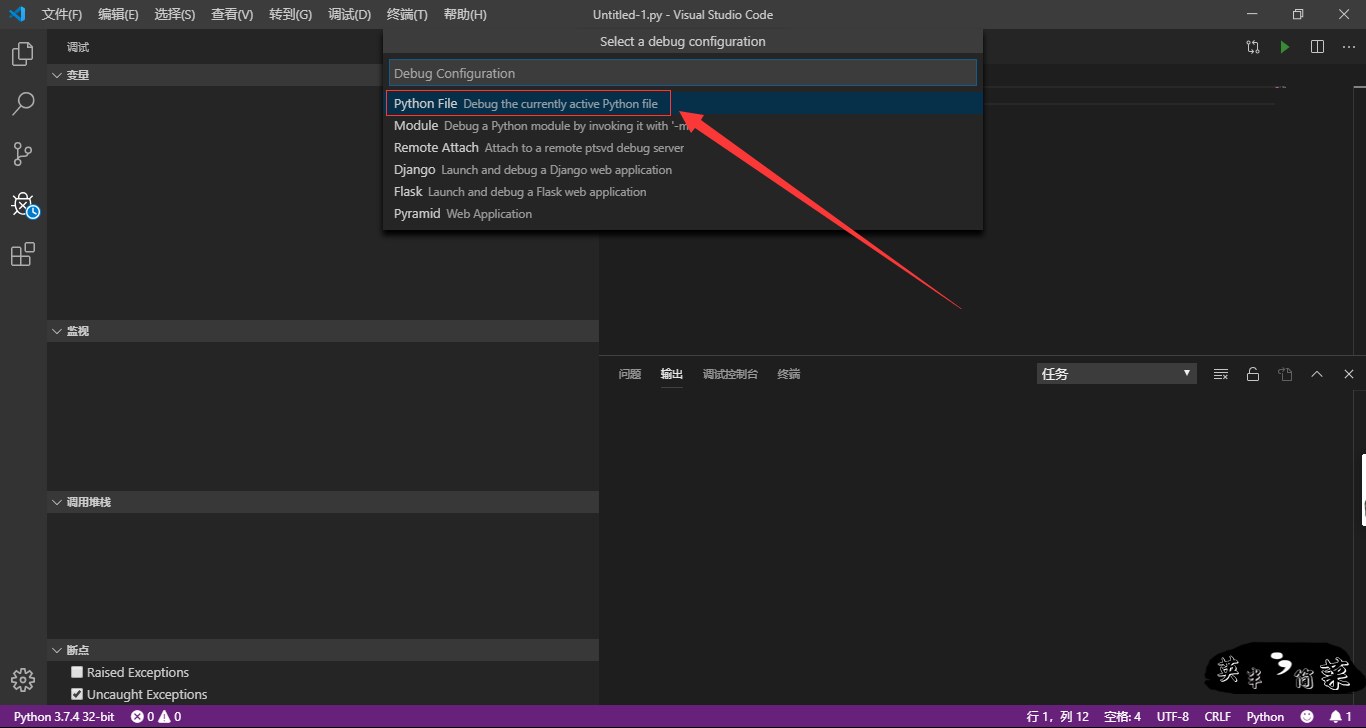Maximize the panel with the up chevron
The height and width of the screenshot is (728, 1366).
coord(1317,374)
